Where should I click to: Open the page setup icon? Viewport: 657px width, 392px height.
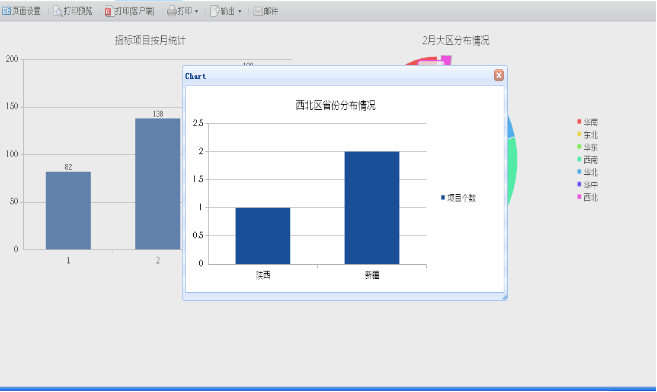[6, 11]
